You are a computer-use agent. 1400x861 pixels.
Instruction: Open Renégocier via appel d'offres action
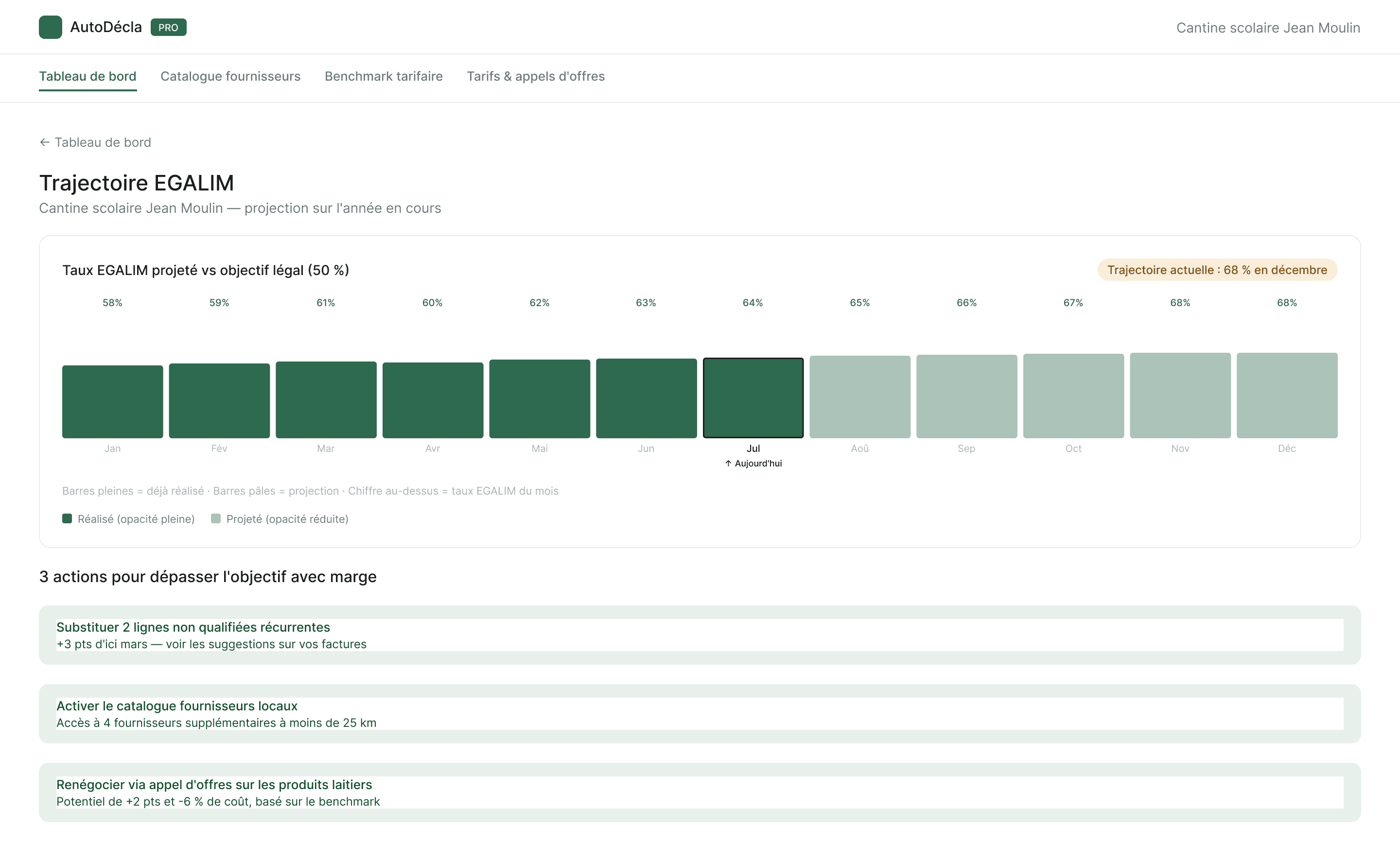700,792
